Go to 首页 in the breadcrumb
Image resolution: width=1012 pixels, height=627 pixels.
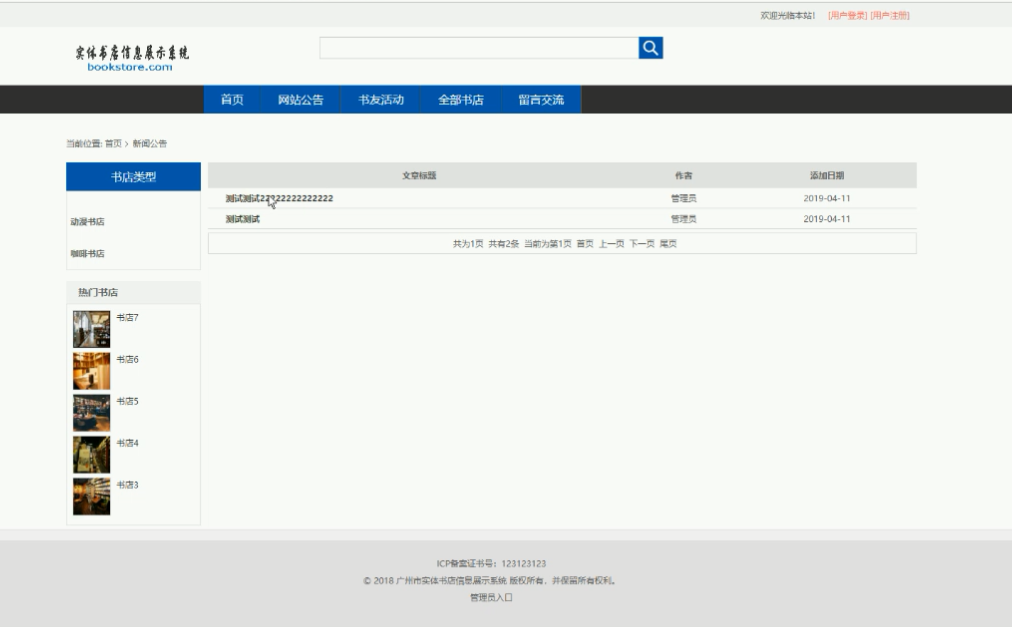click(x=113, y=143)
